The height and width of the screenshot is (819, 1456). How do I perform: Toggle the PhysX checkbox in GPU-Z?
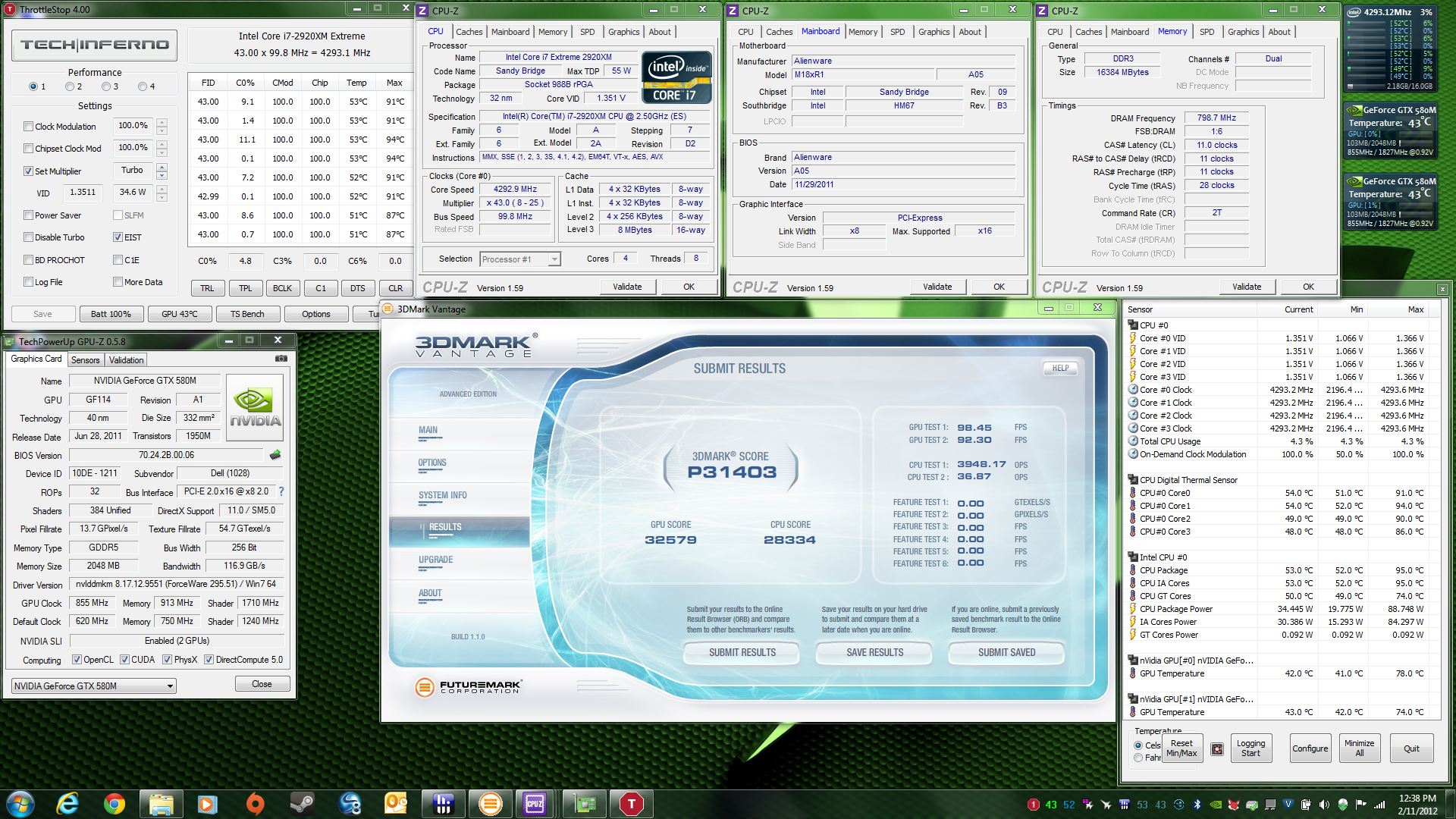[x=166, y=660]
